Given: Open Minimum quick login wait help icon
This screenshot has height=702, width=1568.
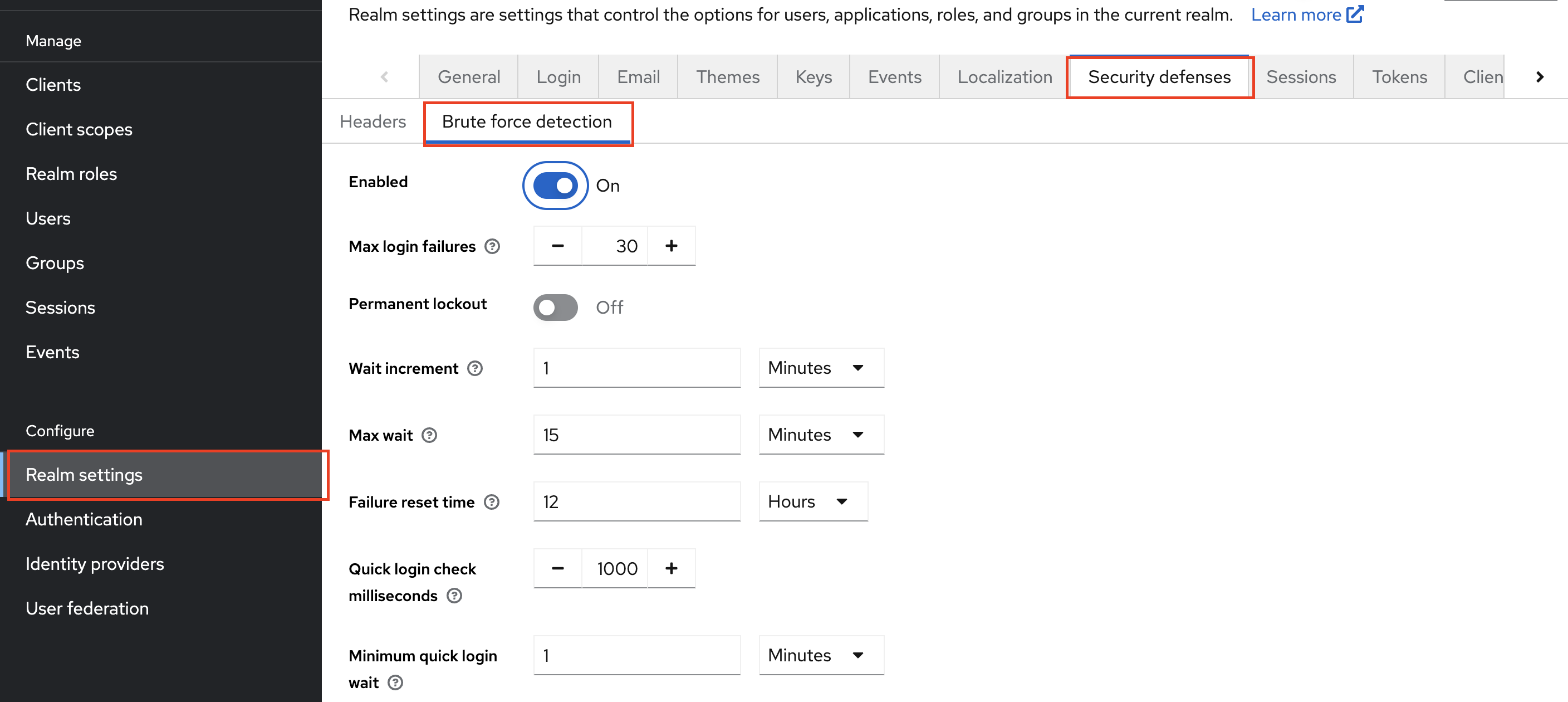Looking at the screenshot, I should (395, 682).
